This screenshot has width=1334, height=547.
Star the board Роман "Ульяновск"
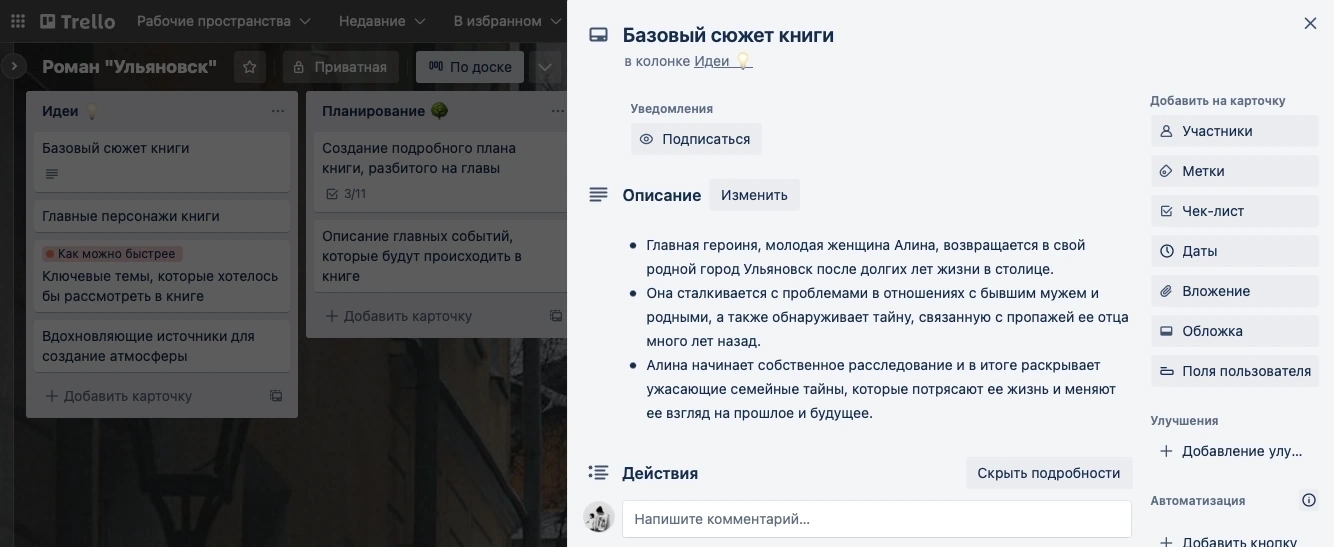[x=250, y=67]
